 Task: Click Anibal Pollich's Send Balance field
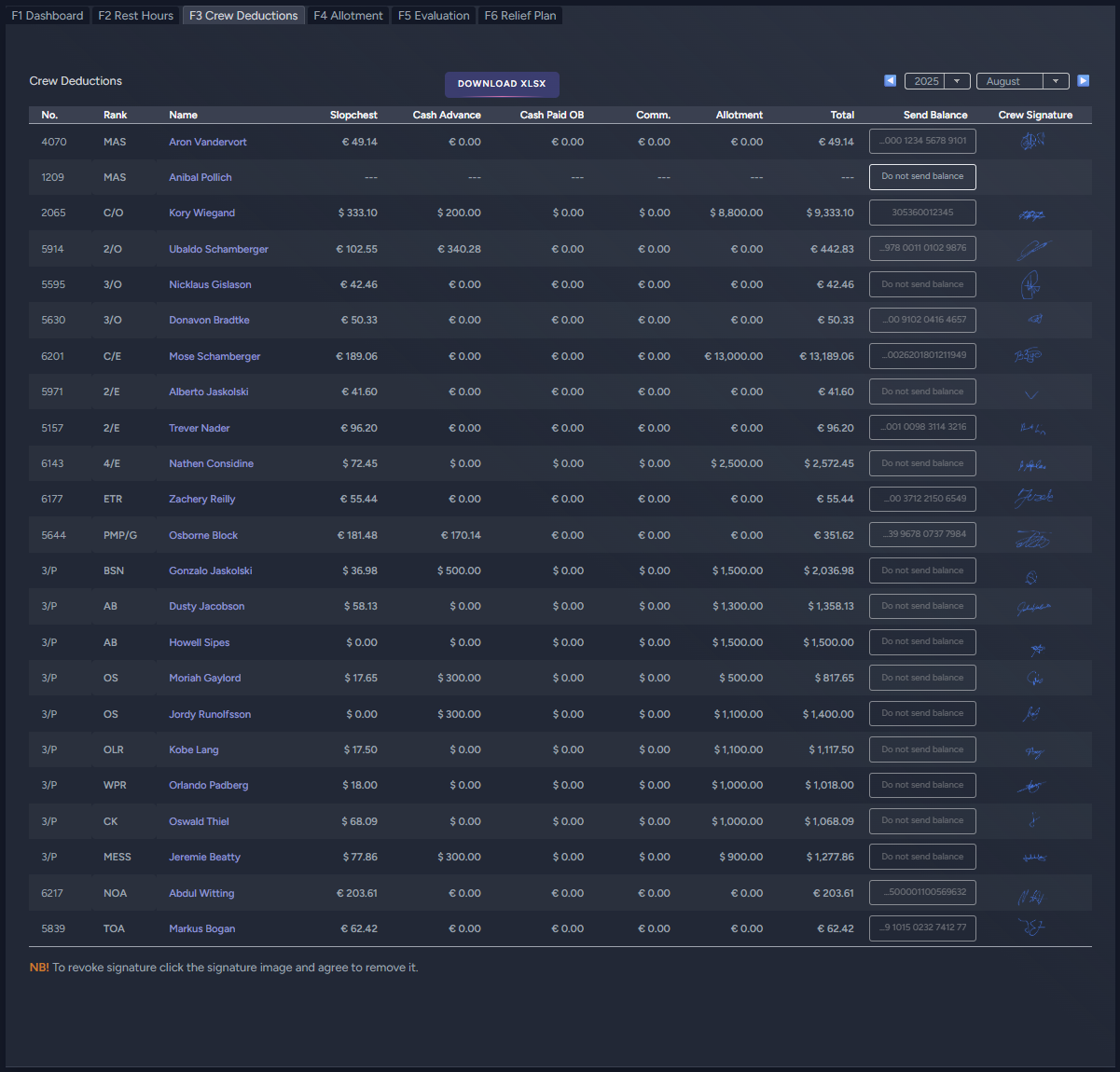point(922,177)
